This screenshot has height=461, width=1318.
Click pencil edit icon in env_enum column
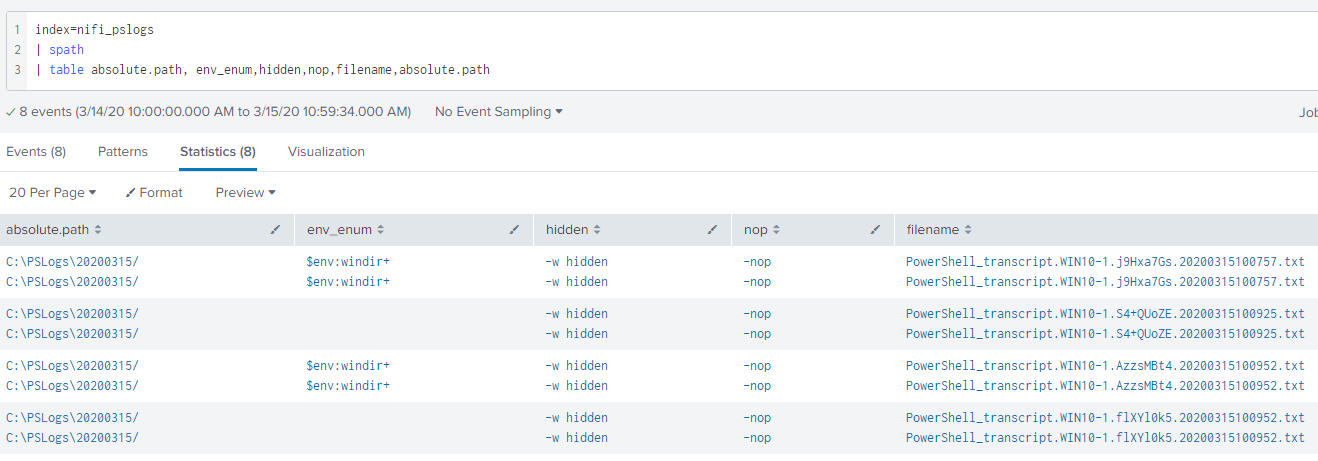(x=514, y=230)
